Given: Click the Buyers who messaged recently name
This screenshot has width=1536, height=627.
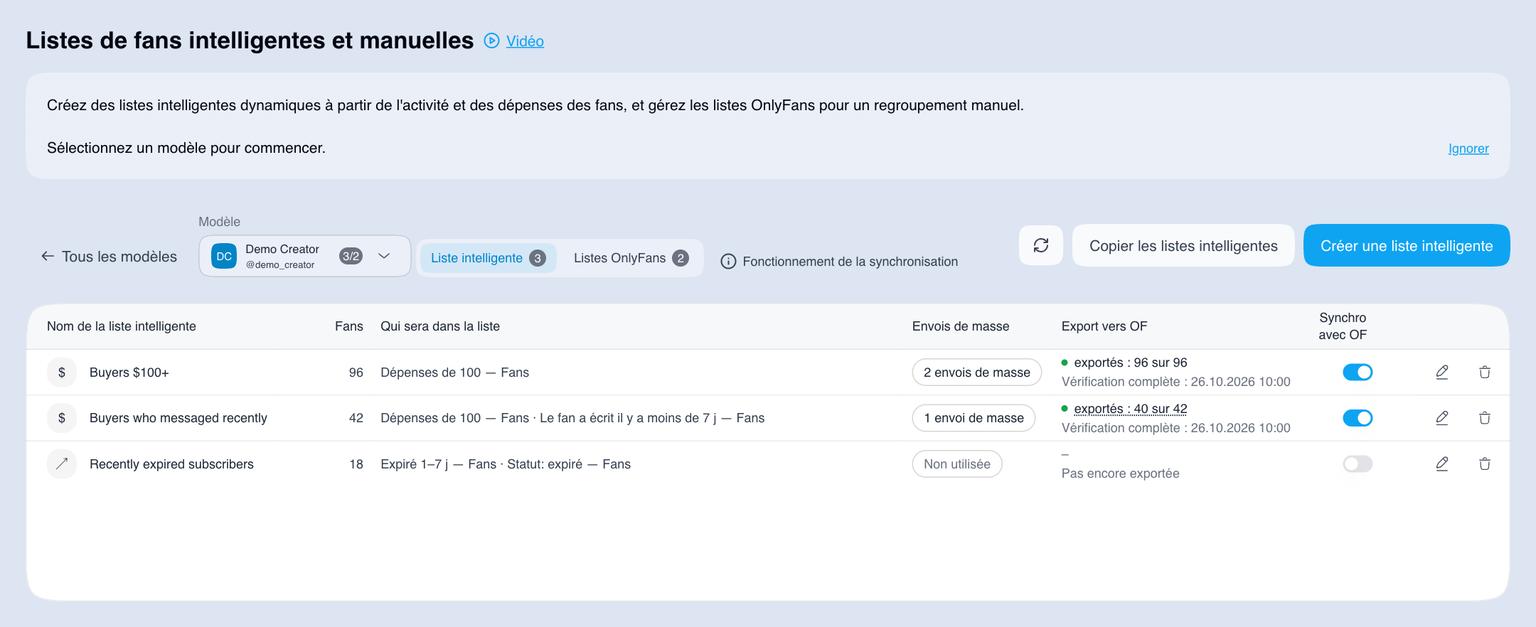Looking at the screenshot, I should point(178,418).
